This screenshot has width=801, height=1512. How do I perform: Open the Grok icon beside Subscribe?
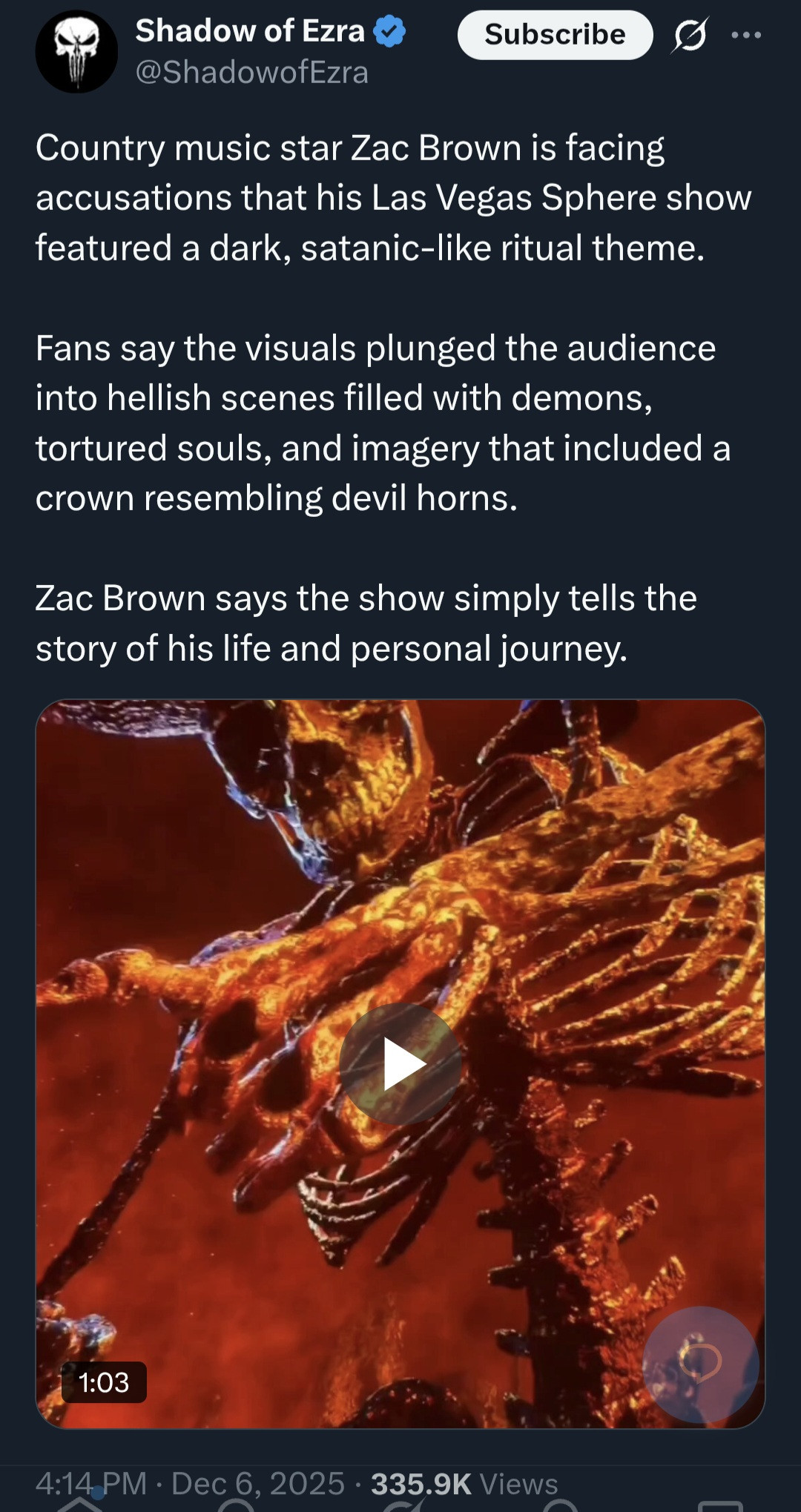pyautogui.click(x=690, y=35)
